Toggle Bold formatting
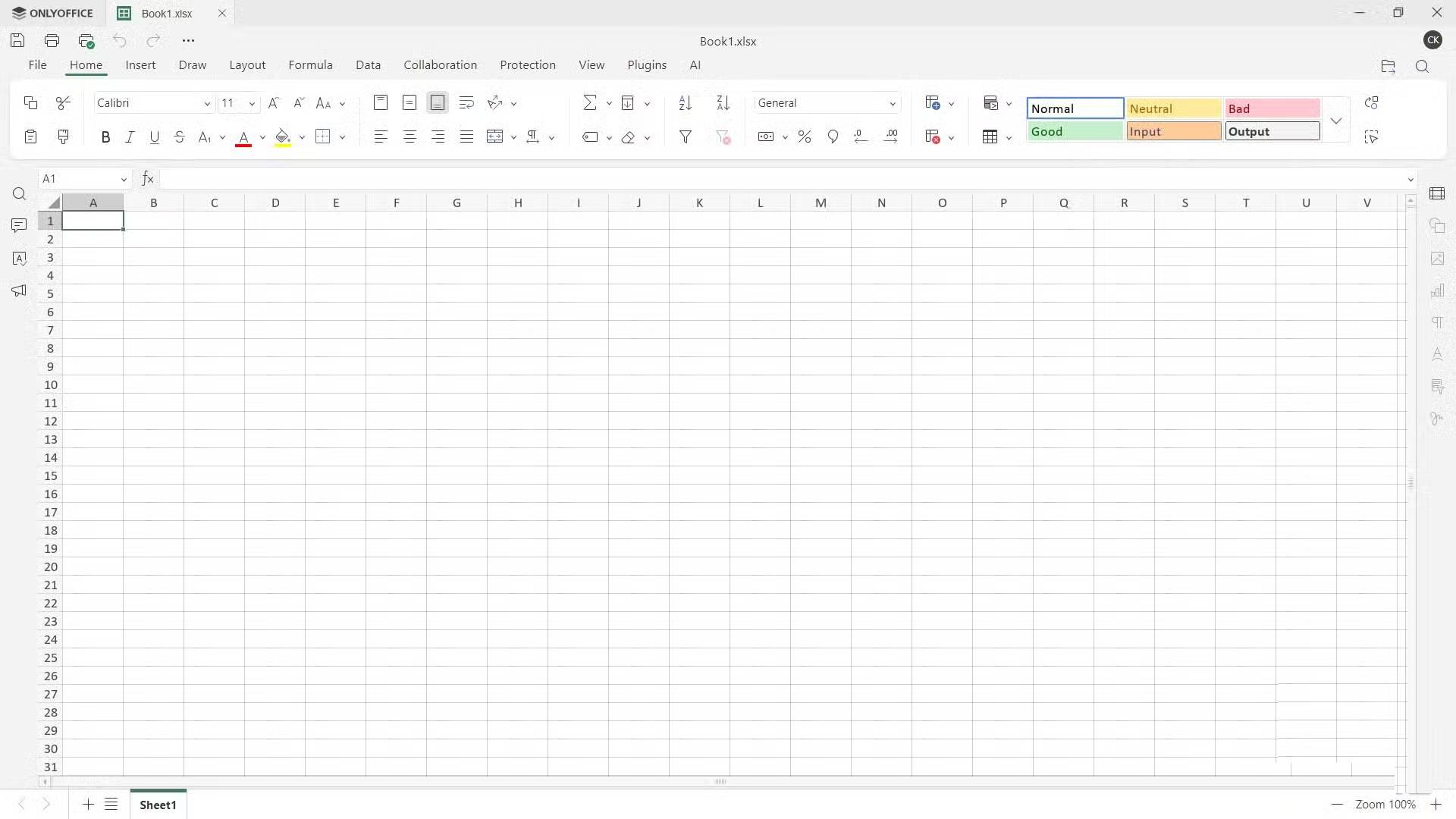This screenshot has width=1456, height=819. [105, 137]
